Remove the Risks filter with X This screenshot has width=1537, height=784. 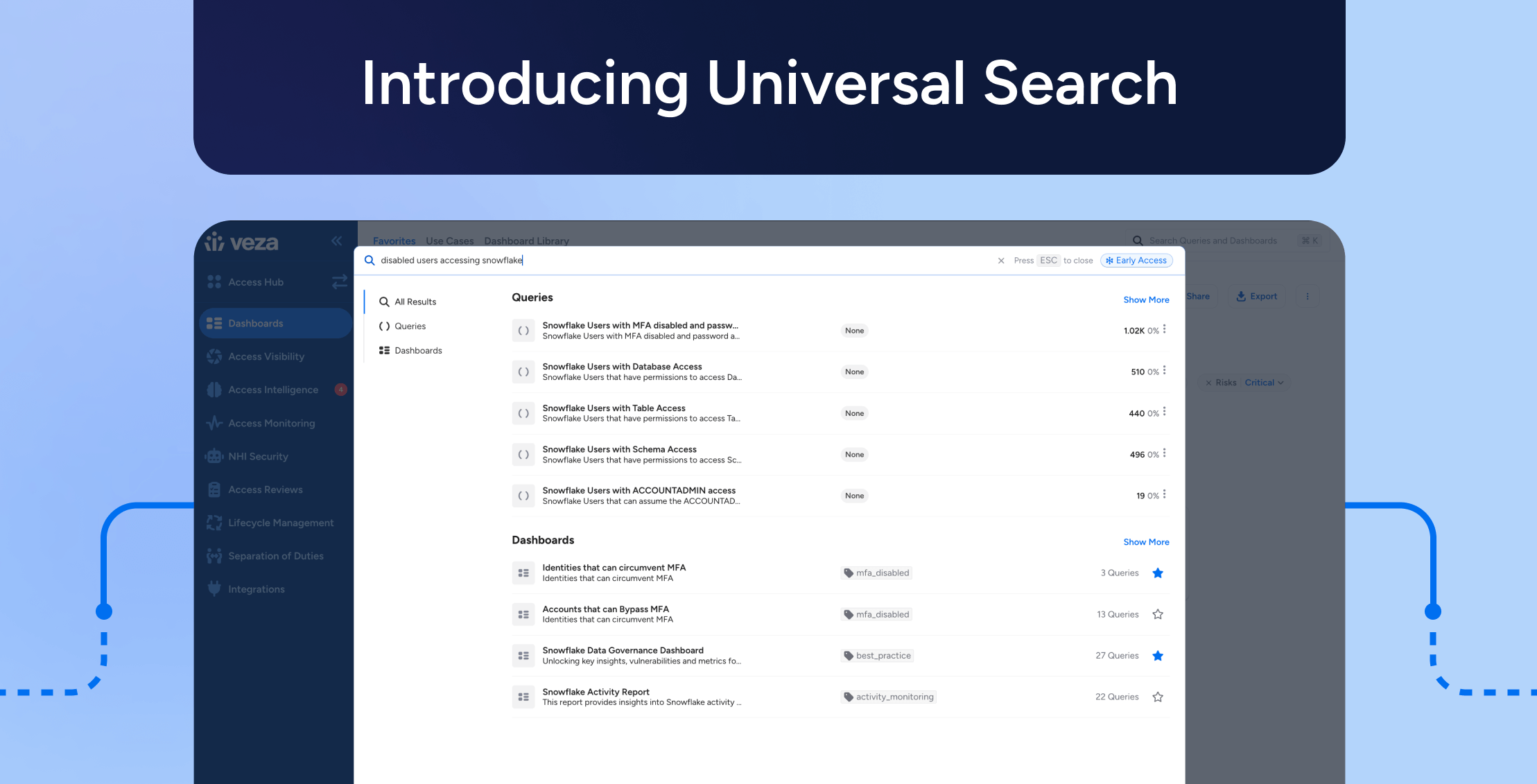(x=1208, y=383)
